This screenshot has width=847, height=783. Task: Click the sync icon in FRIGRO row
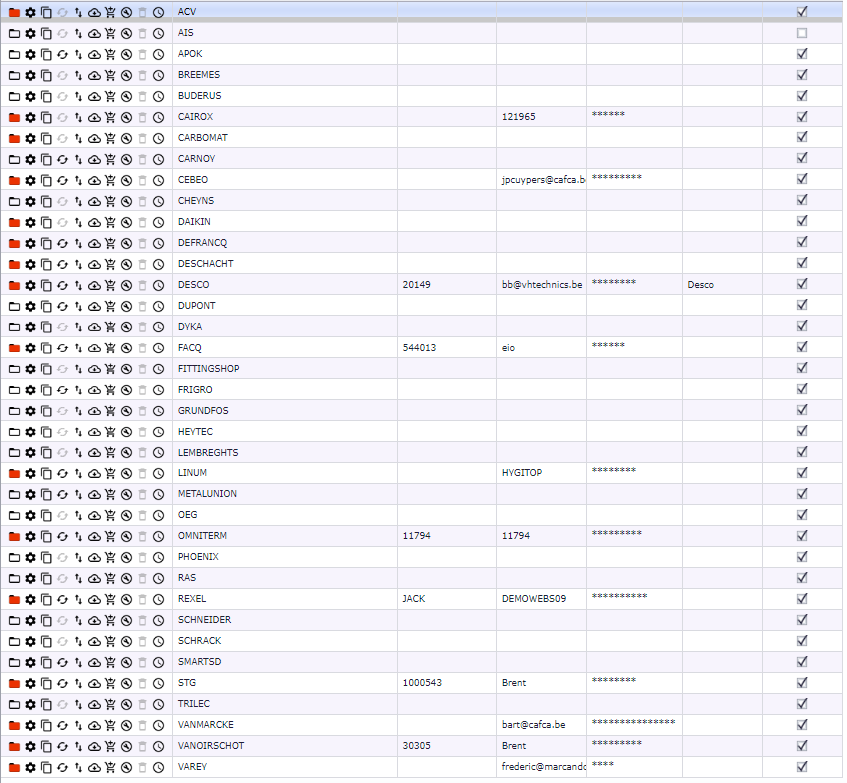coord(63,390)
